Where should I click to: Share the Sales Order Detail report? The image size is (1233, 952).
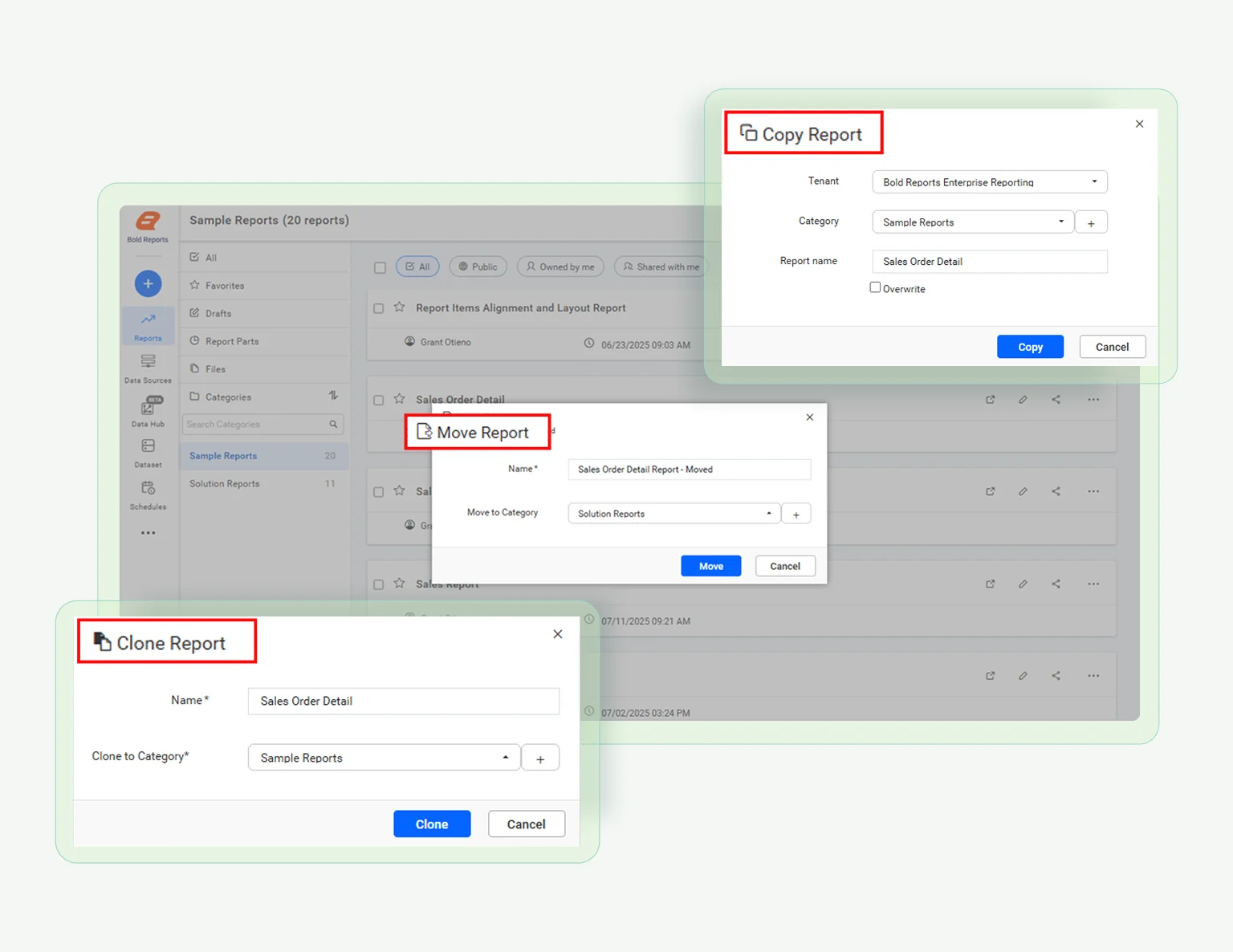click(1056, 399)
